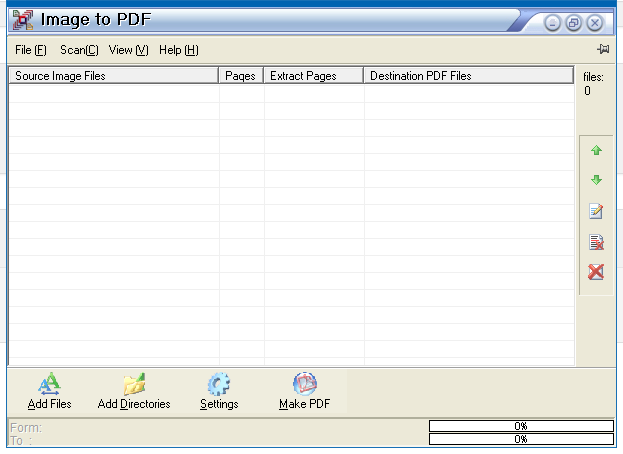The height and width of the screenshot is (454, 623).
Task: Sort by Source Image Files column header
Action: (114, 75)
